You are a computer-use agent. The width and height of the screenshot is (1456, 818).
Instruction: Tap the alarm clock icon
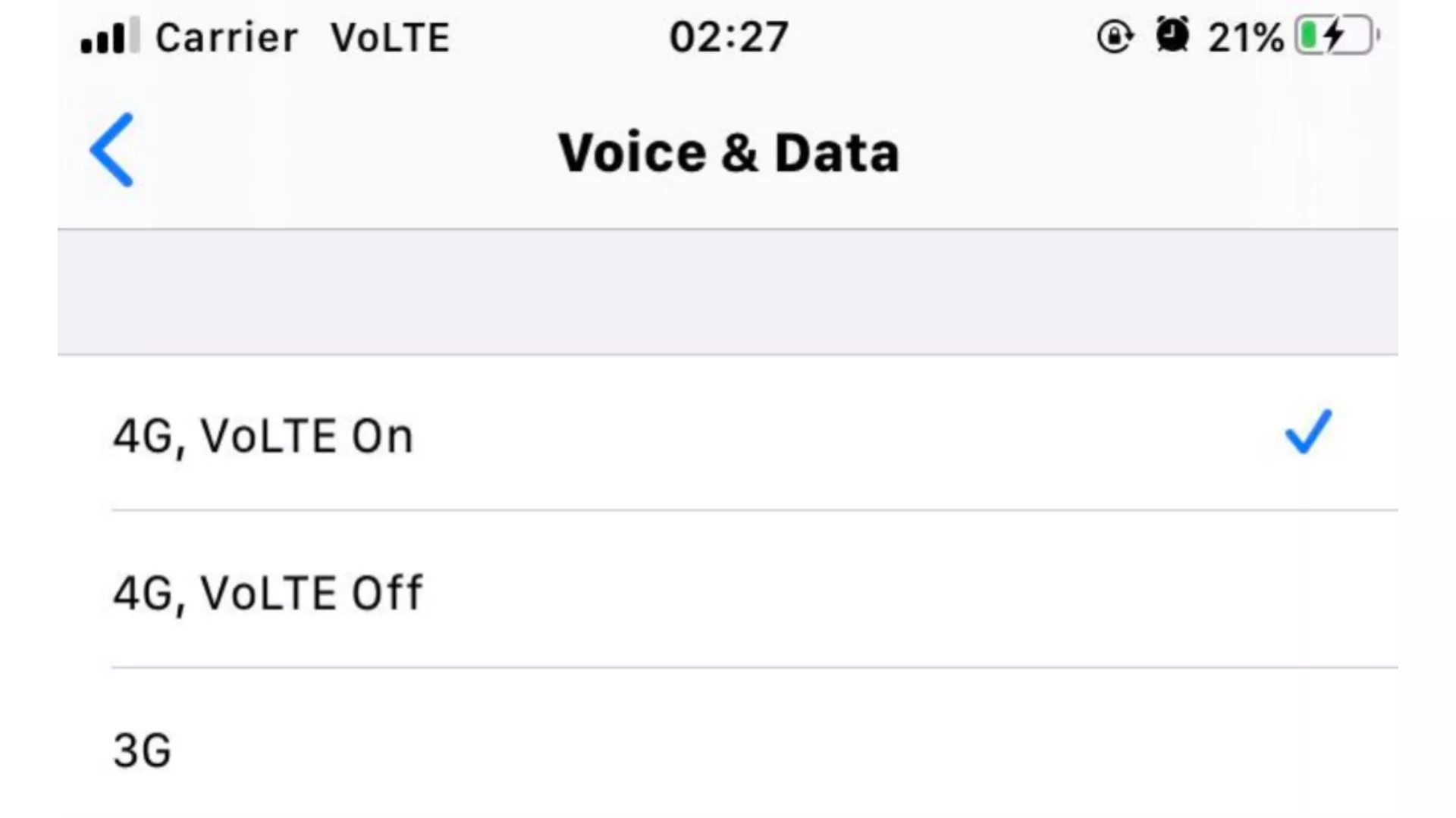pyautogui.click(x=1172, y=35)
